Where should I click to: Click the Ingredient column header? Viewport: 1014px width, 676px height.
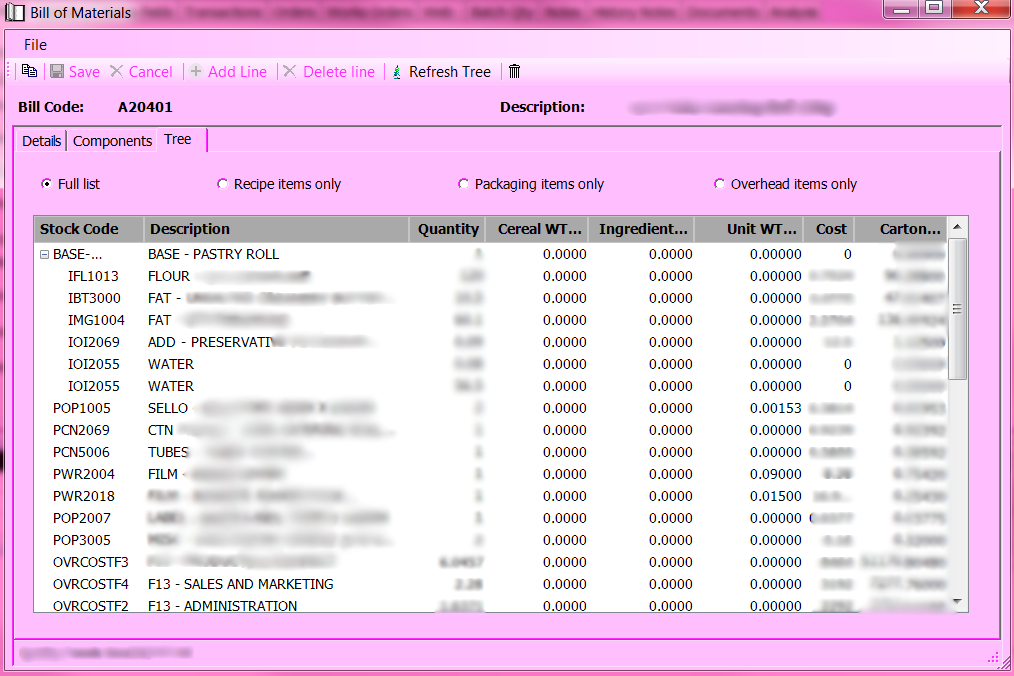click(x=642, y=229)
